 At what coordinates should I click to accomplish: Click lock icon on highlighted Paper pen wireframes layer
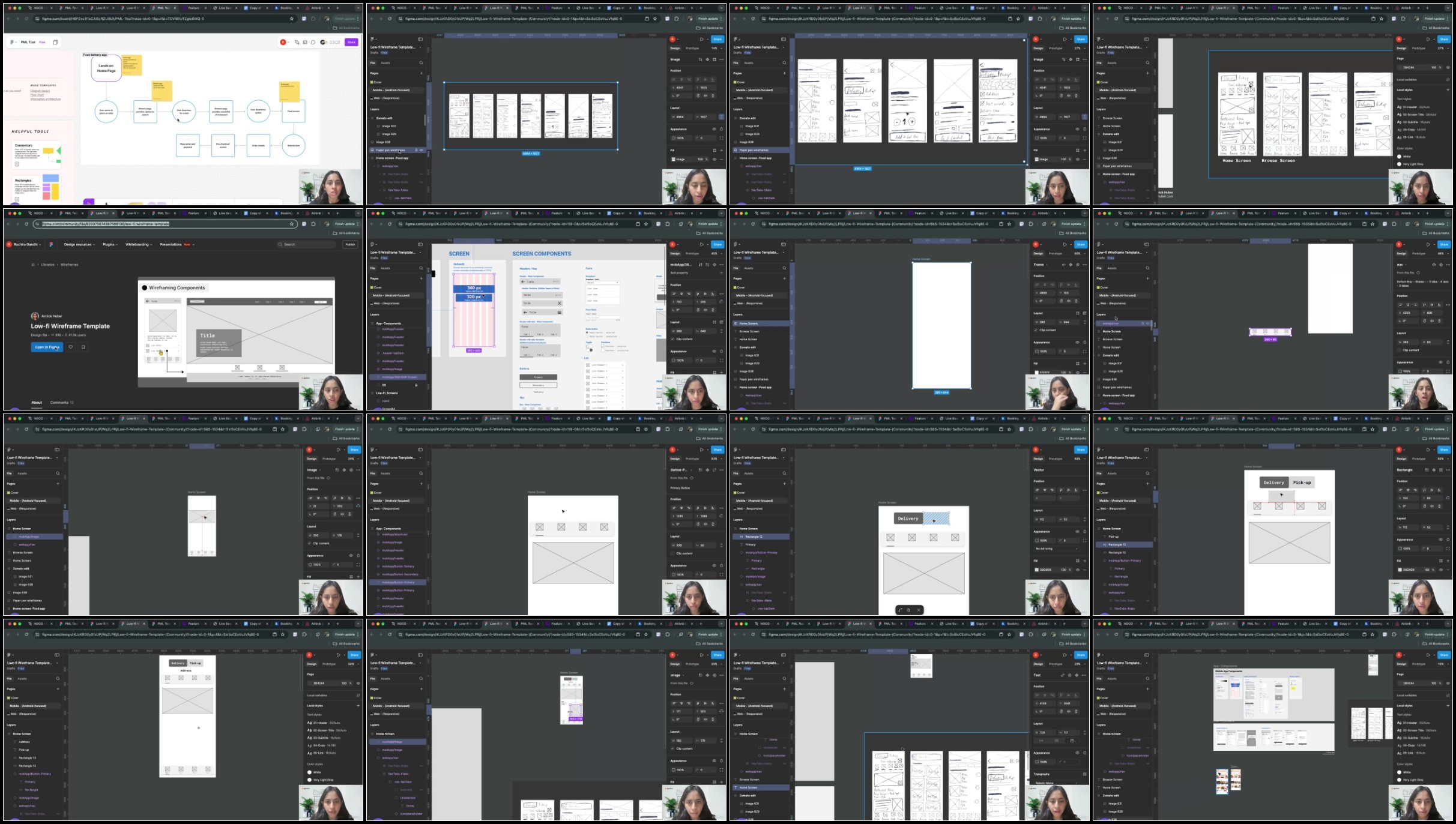click(416, 150)
